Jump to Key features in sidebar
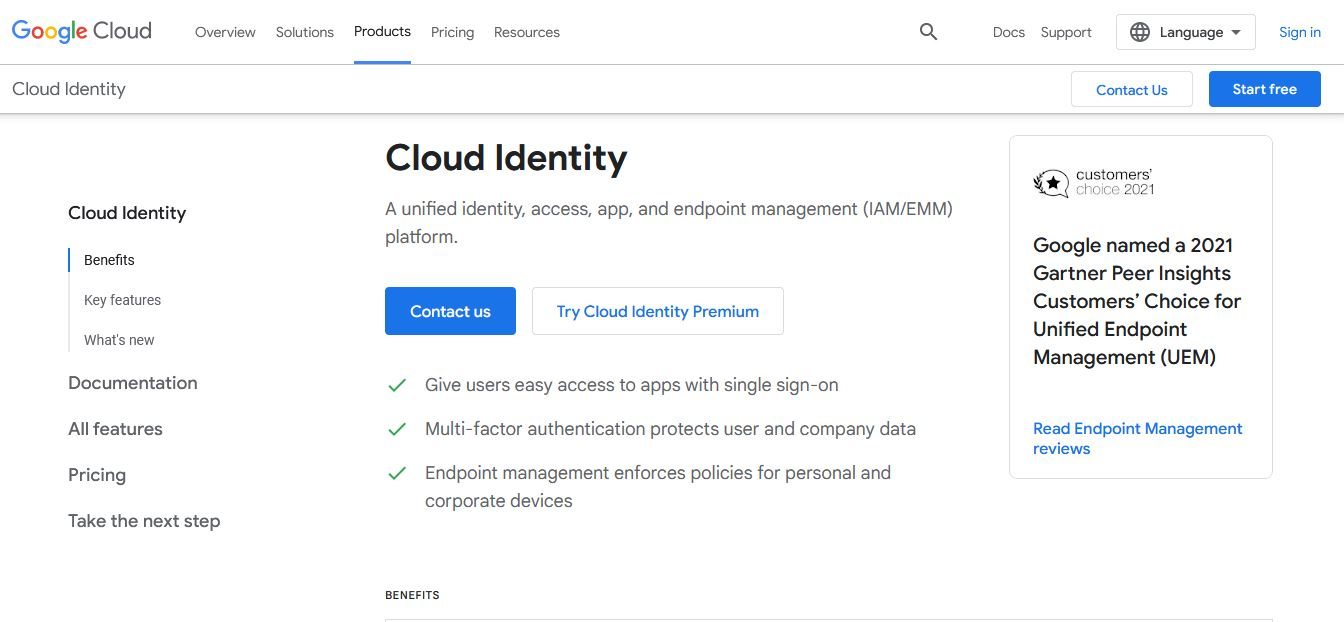Viewport: 1344px width, 622px height. (122, 300)
